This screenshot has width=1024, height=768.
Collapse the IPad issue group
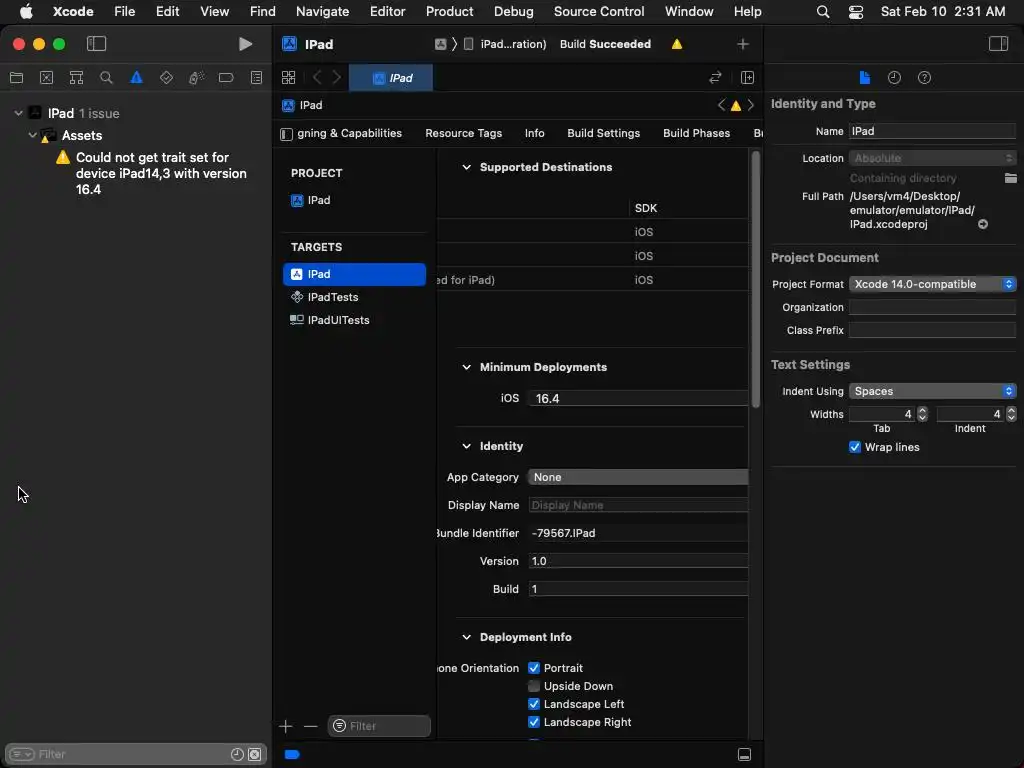point(18,113)
